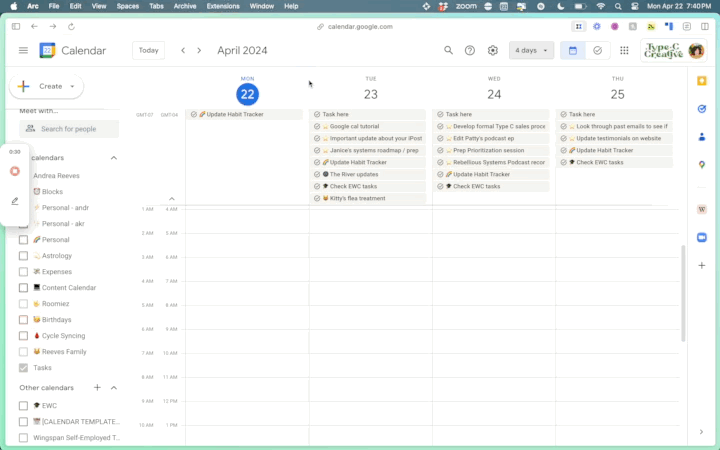Screen dimensions: 720x450
Task: Add other calendars plus icon
Action: click(97, 387)
